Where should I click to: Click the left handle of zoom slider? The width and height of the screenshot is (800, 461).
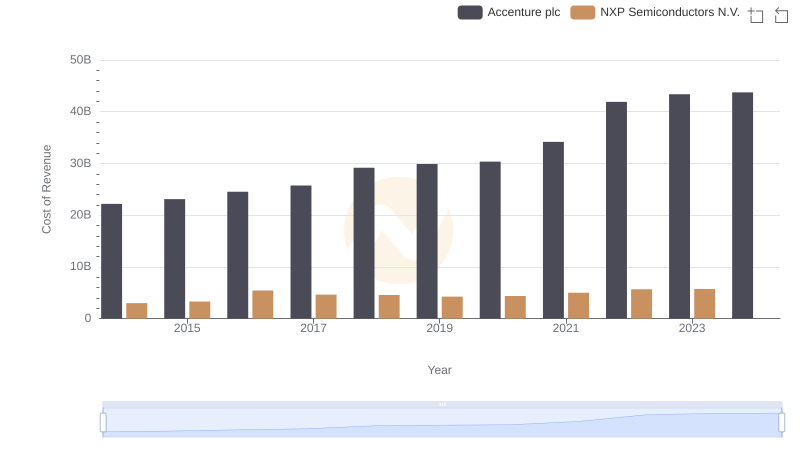[x=103, y=423]
